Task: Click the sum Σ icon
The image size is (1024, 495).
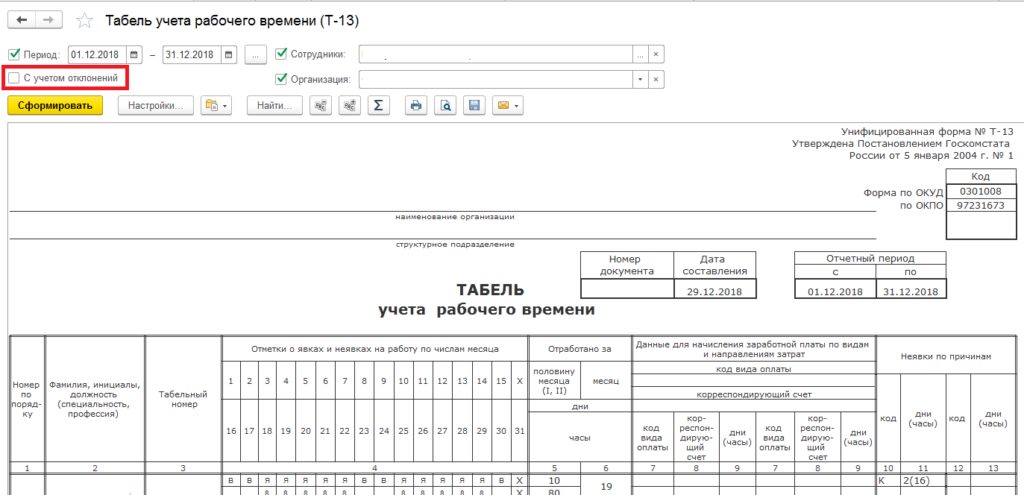Action: 378,105
